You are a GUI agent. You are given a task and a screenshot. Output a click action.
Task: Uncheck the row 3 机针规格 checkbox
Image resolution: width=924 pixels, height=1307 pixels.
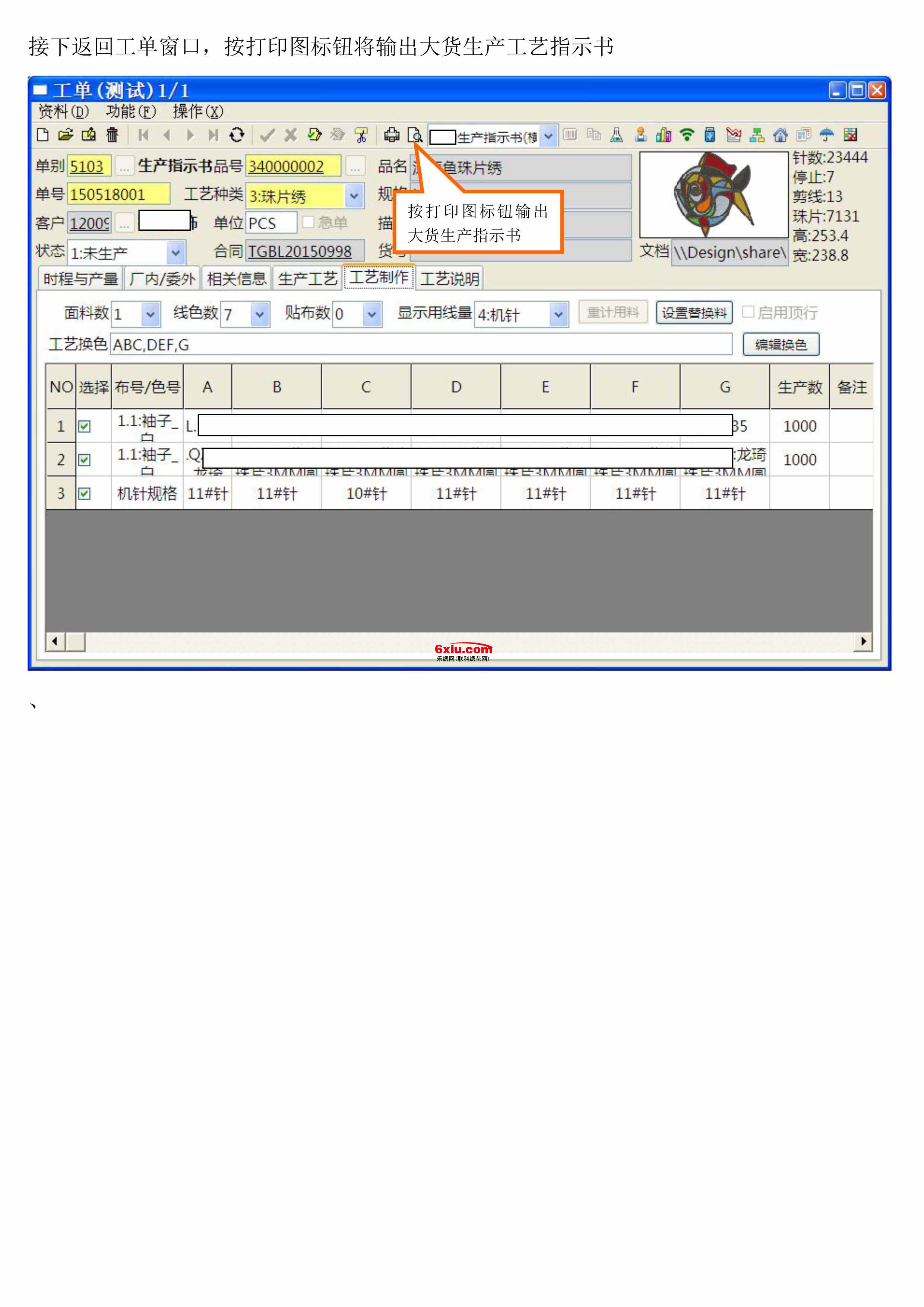(x=84, y=493)
